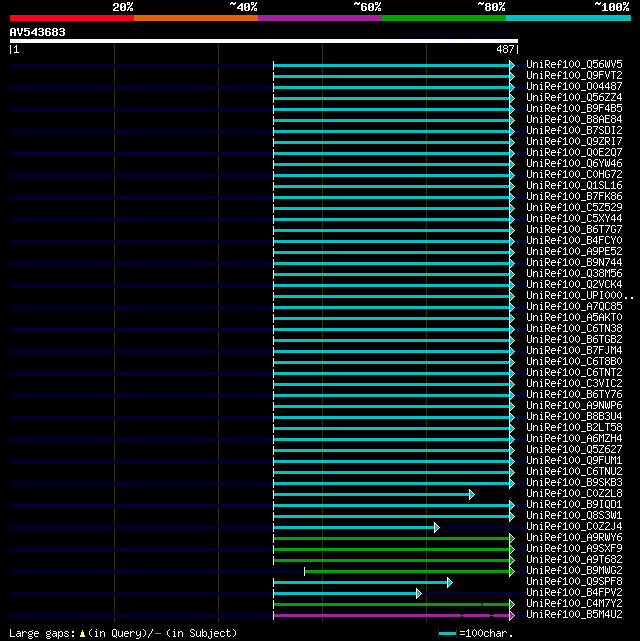
Task: Select the UniRef100_B4FCY0 label
Action: coord(574,240)
